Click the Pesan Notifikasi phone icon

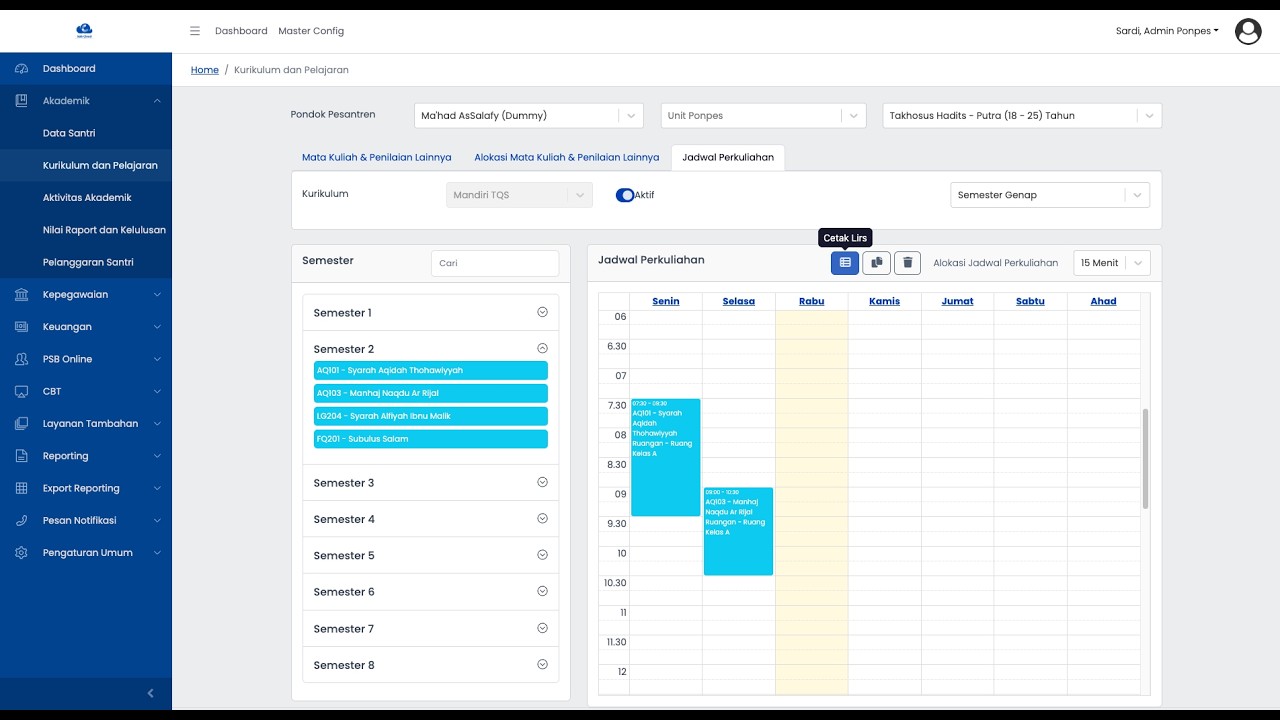tap(22, 521)
